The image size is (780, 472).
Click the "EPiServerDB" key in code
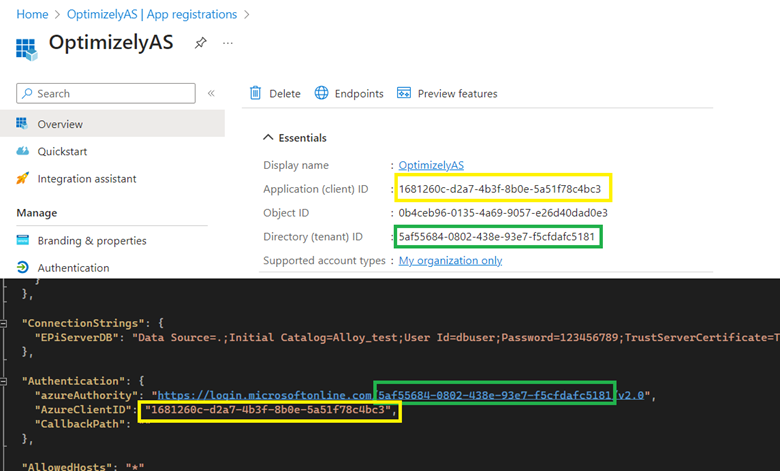click(77, 338)
